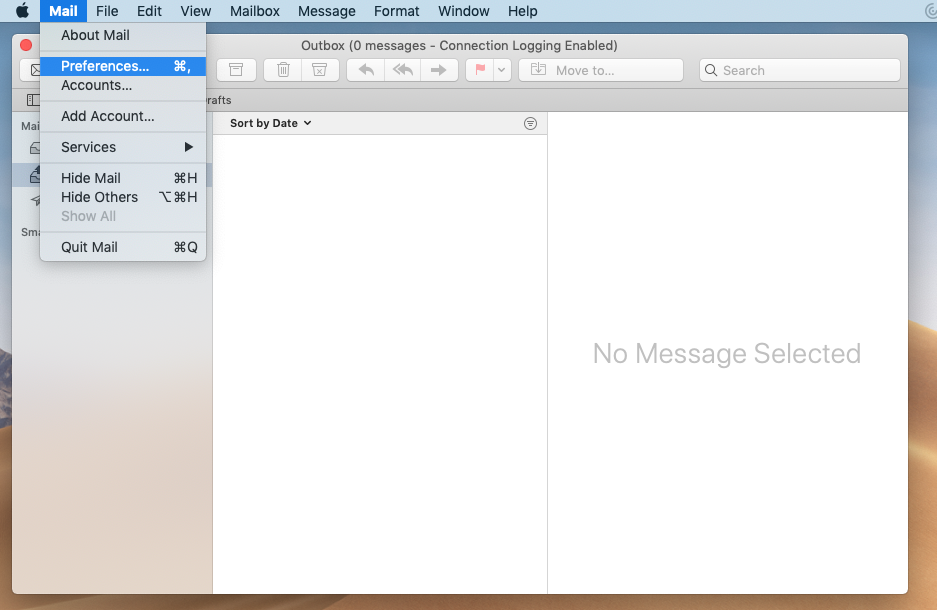Open the Edit menu
Viewport: 937px width, 610px height.
149,11
